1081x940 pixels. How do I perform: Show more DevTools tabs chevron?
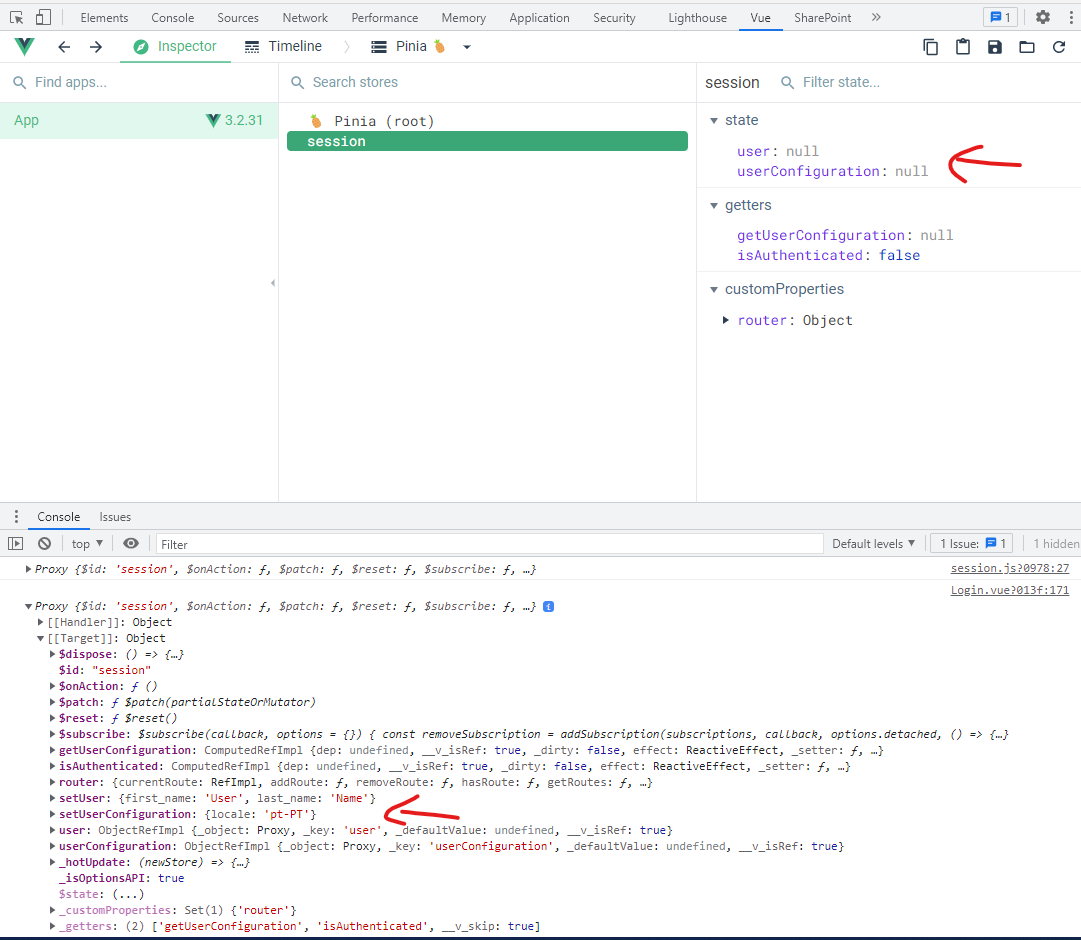[x=876, y=17]
